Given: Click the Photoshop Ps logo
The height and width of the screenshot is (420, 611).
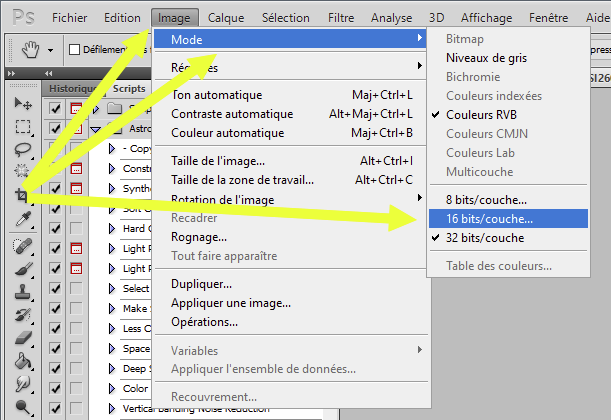Looking at the screenshot, I should [23, 18].
